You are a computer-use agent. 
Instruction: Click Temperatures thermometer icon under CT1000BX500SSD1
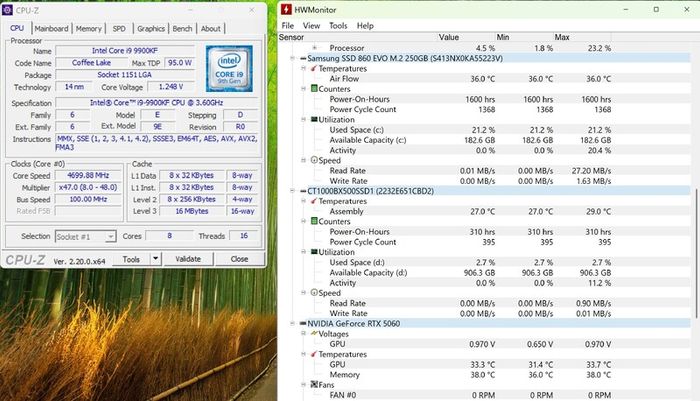coord(314,201)
